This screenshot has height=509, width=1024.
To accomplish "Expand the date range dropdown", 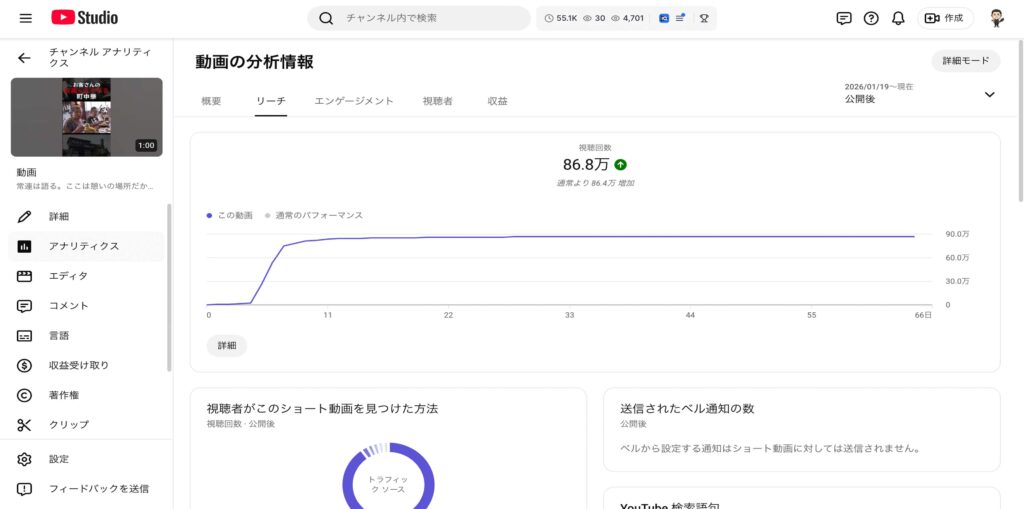I will (x=989, y=94).
